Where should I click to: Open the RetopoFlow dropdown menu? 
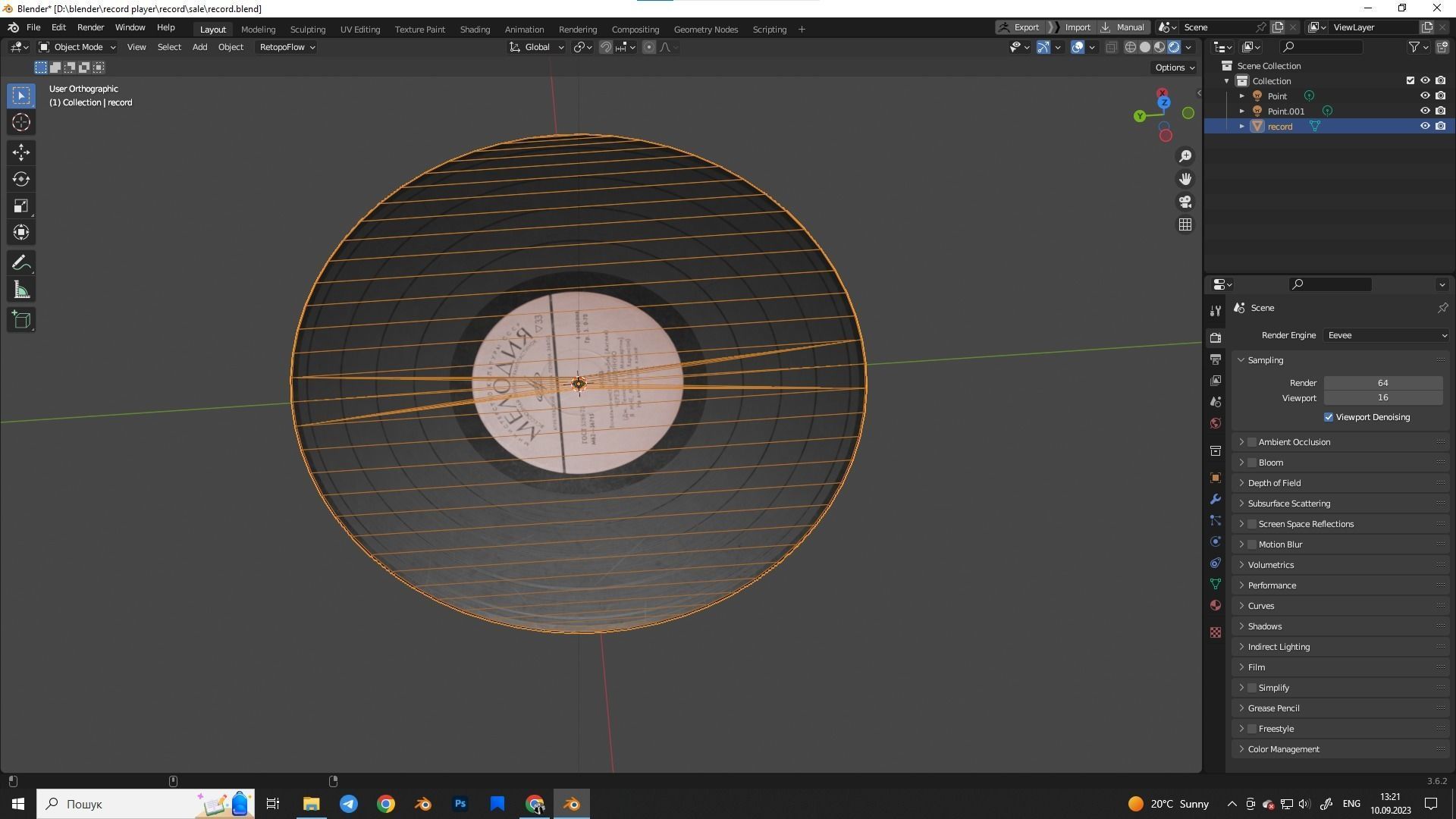[x=287, y=47]
